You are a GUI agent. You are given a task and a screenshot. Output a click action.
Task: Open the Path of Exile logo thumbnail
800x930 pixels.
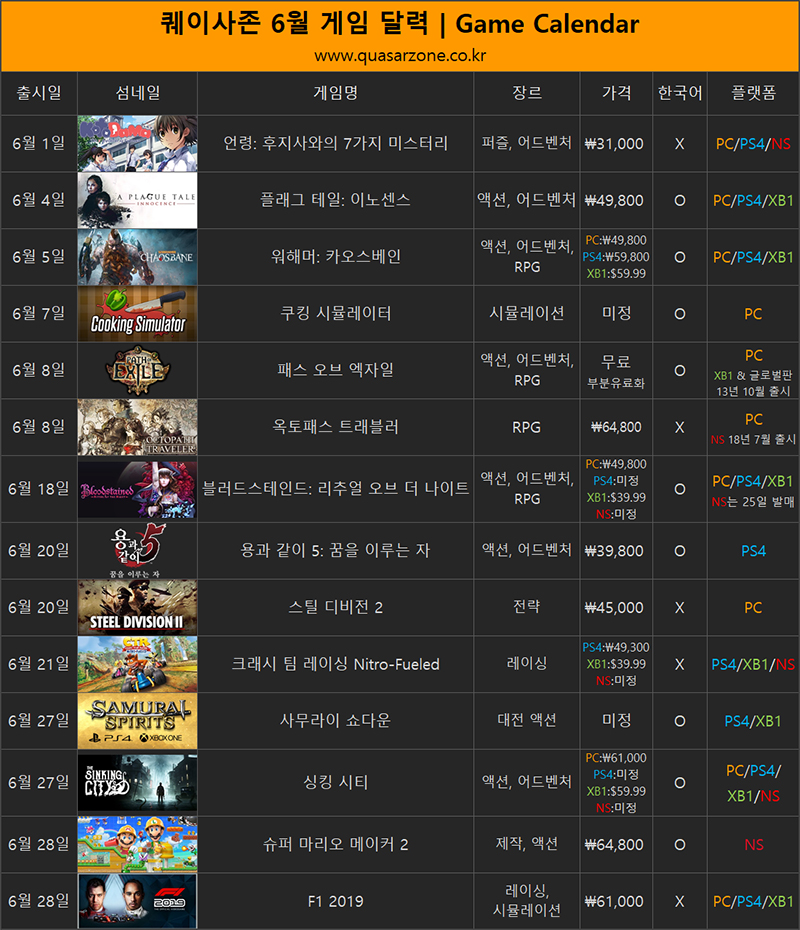pos(138,371)
